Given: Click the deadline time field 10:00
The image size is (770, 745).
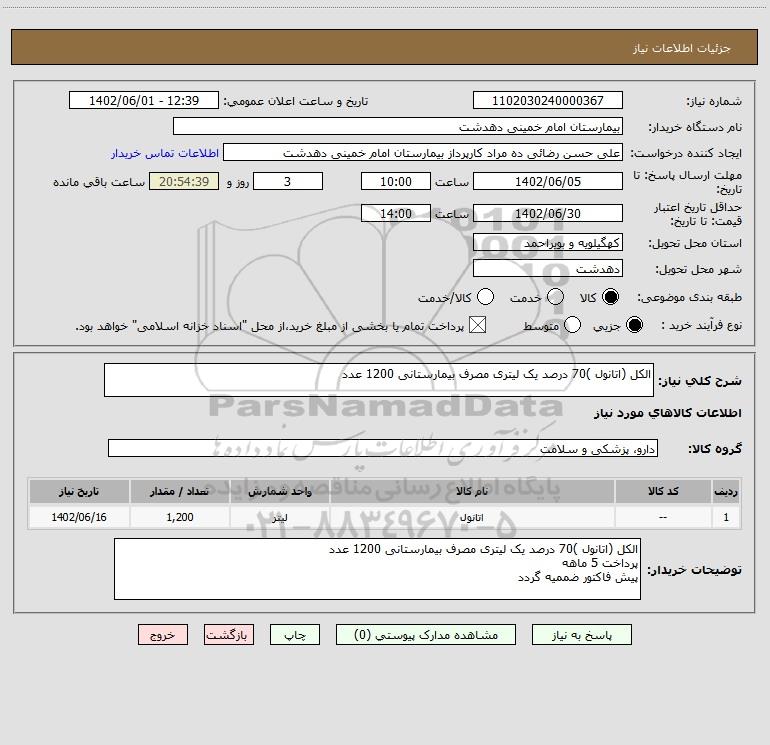Looking at the screenshot, I should click(x=396, y=181).
